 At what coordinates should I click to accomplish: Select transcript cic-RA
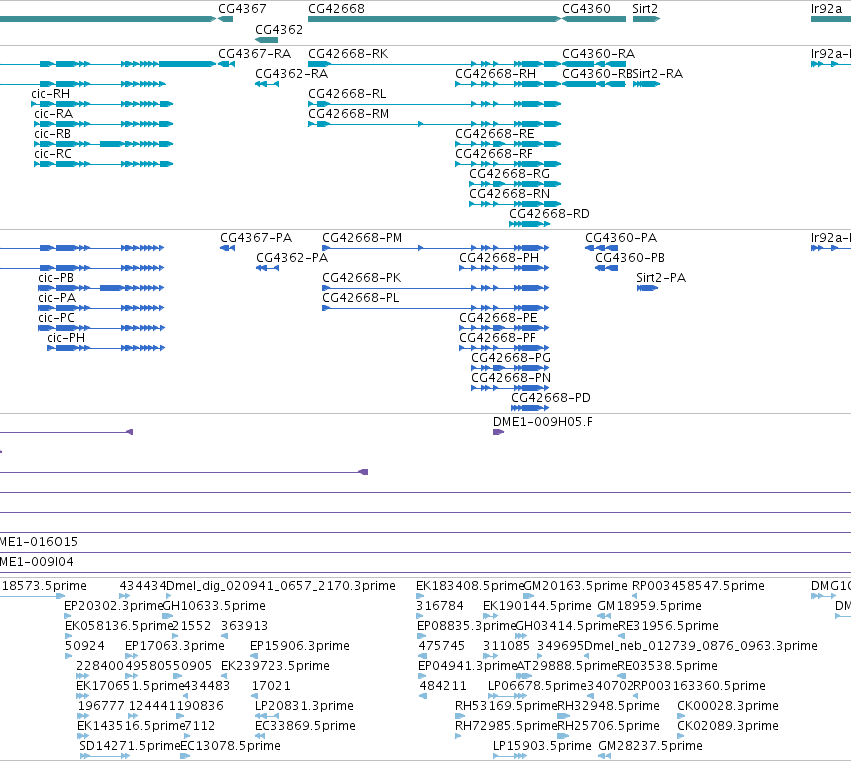54,114
